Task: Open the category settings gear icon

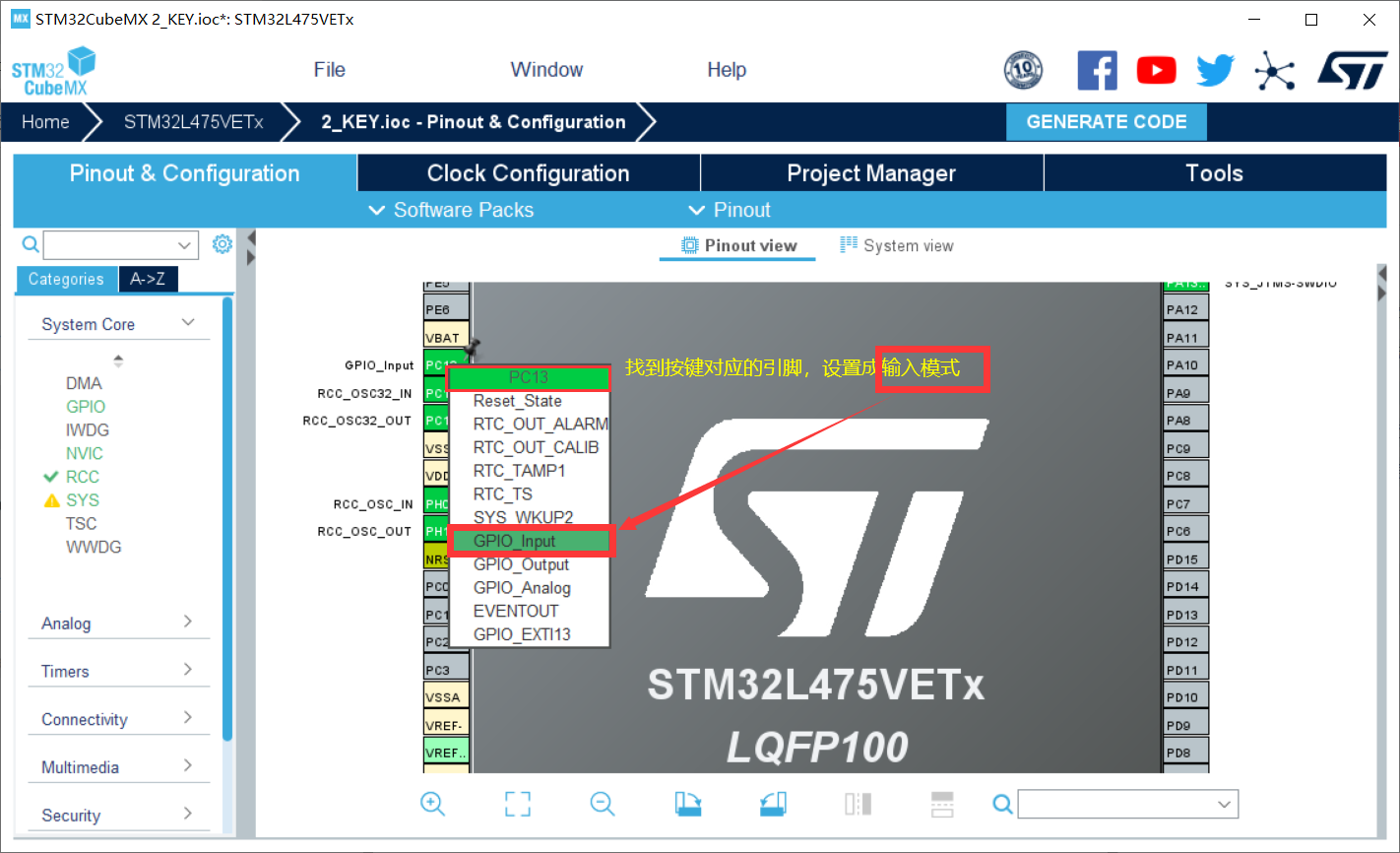Action: click(x=223, y=243)
